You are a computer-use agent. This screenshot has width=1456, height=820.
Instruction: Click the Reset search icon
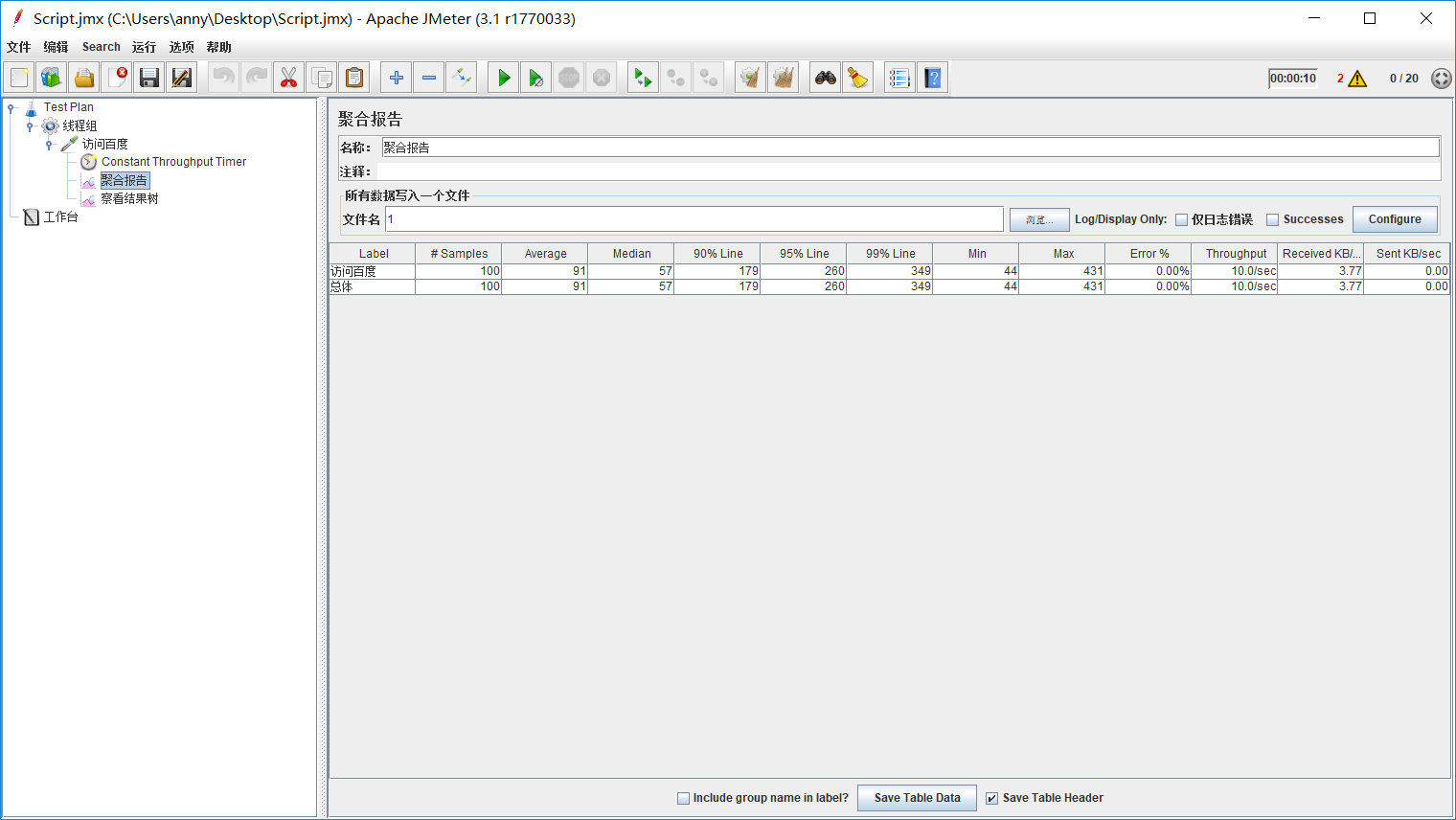pos(857,78)
